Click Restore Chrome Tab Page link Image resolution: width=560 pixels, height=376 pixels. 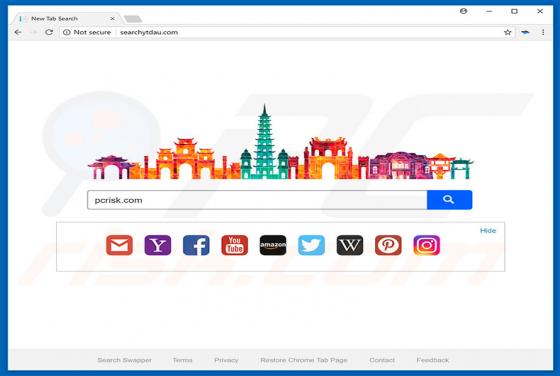tap(304, 360)
